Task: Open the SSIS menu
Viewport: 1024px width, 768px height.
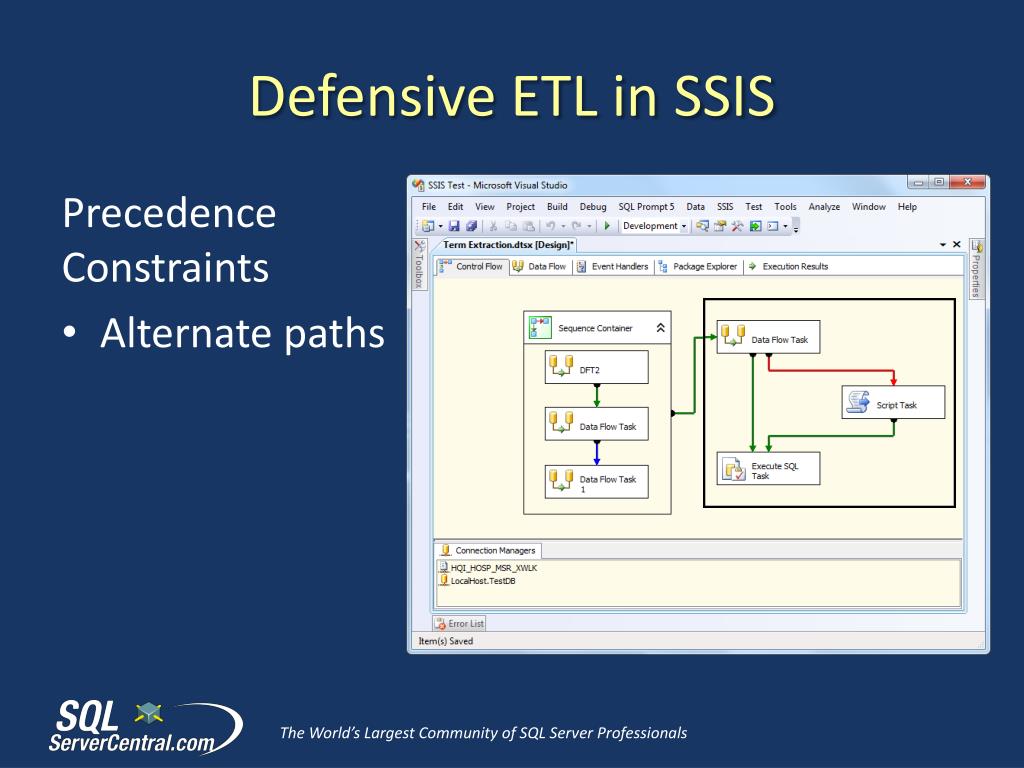Action: point(725,206)
